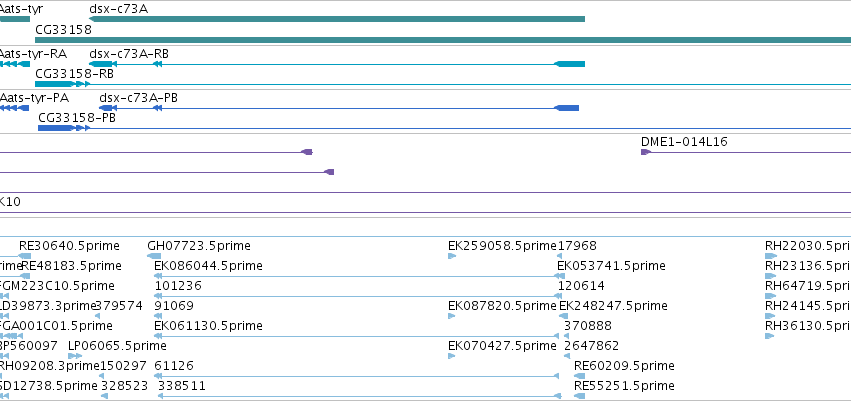Select the EK086044.5prime aligned EST line
Viewport: 851px width, 401px height.
pyautogui.click(x=358, y=276)
